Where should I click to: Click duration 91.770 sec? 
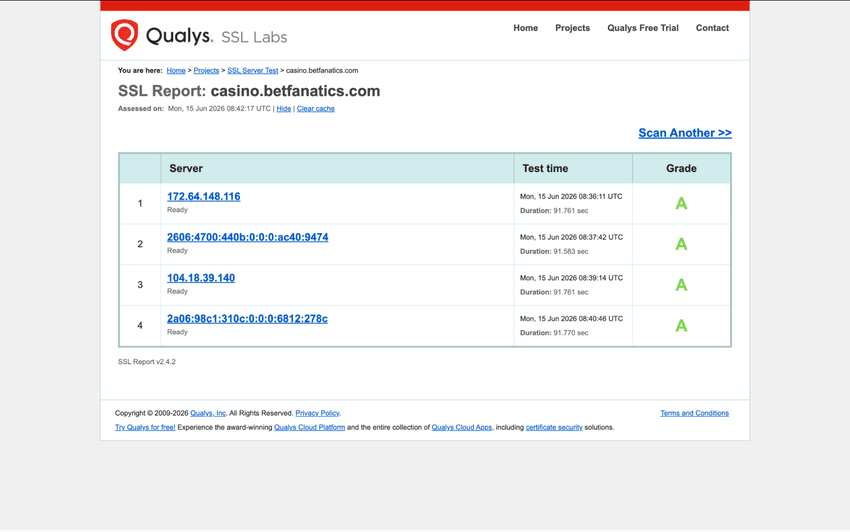point(554,332)
